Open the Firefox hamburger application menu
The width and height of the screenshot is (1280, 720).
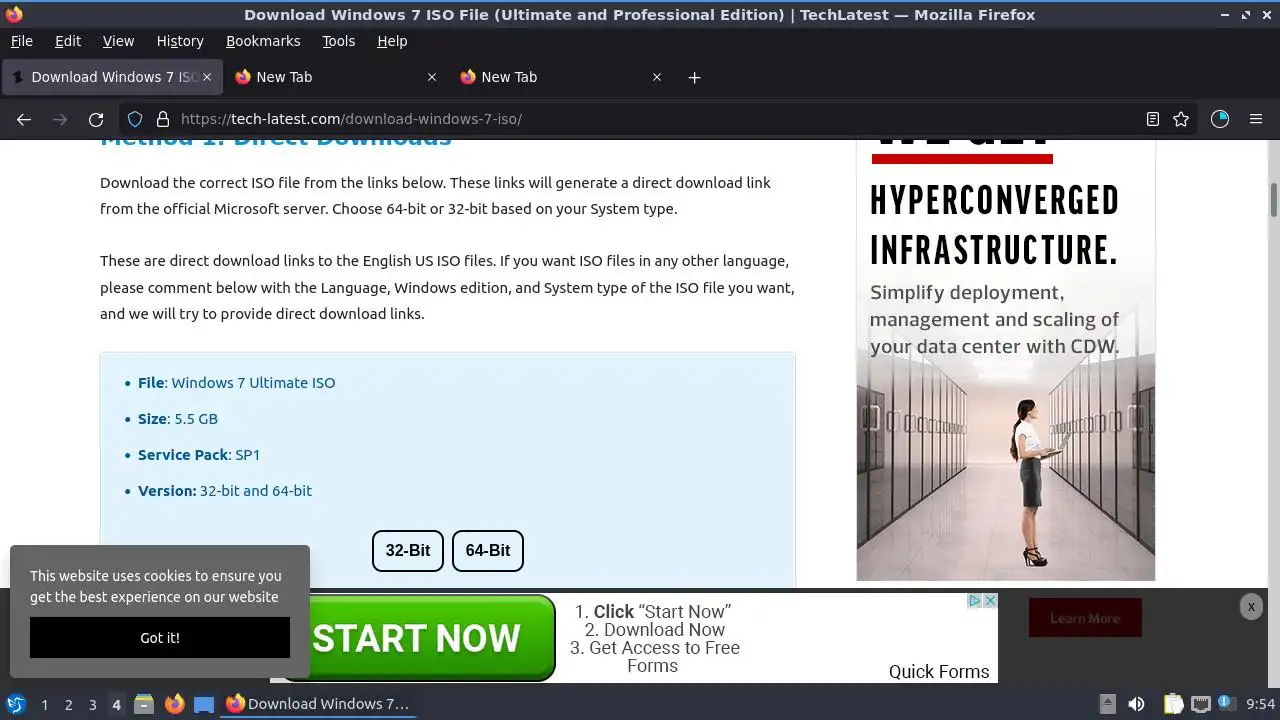pyautogui.click(x=1256, y=119)
